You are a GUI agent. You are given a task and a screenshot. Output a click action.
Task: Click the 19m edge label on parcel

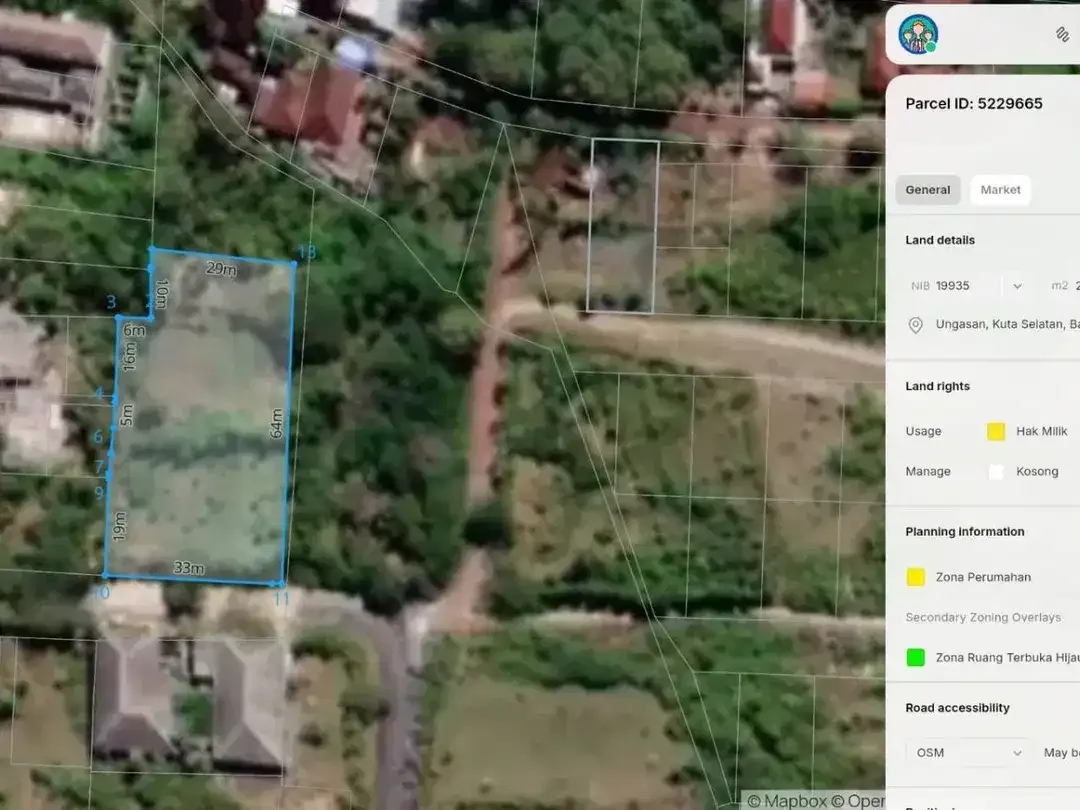coord(119,526)
